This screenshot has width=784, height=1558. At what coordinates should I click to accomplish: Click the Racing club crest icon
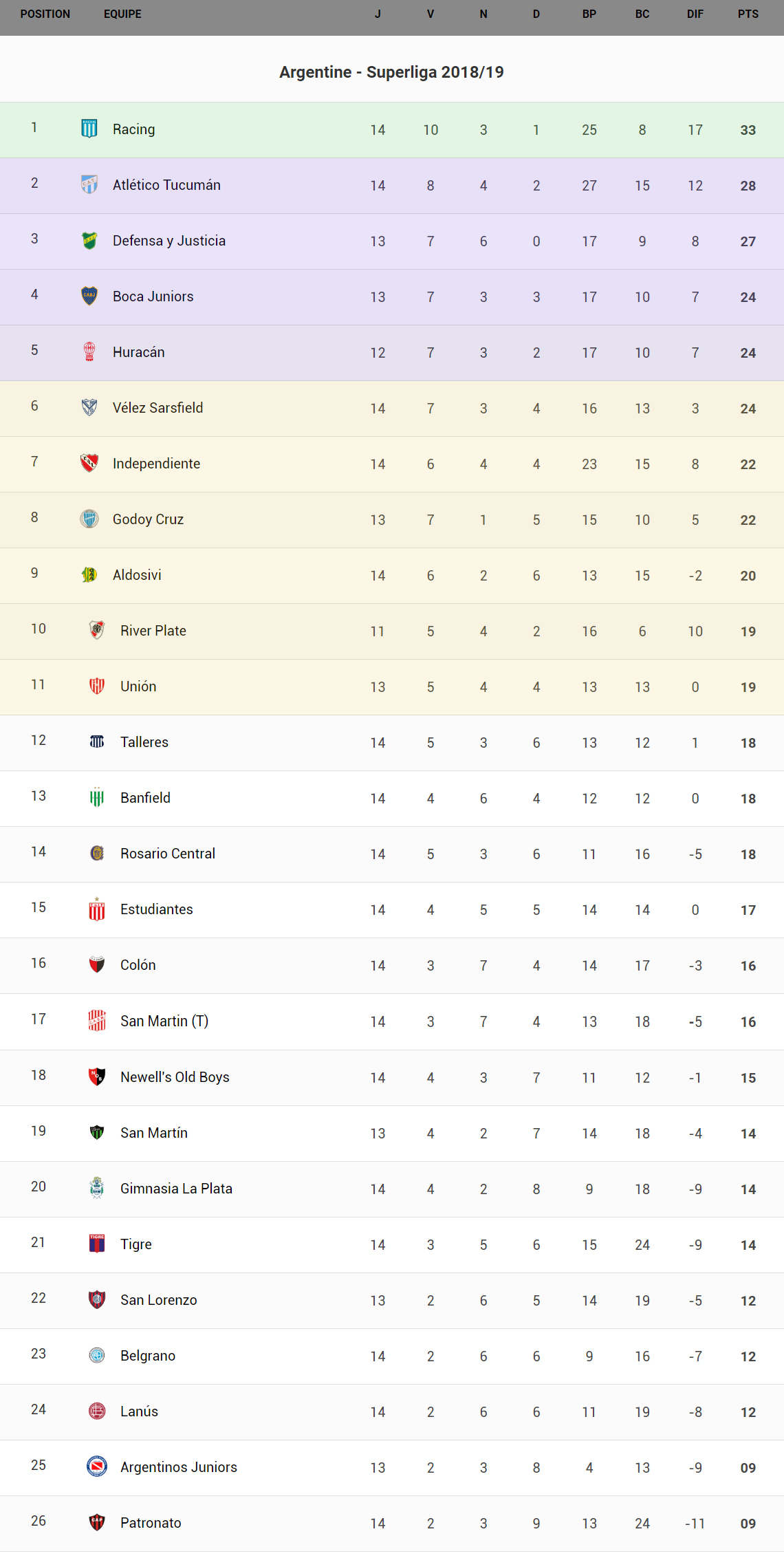point(89,129)
